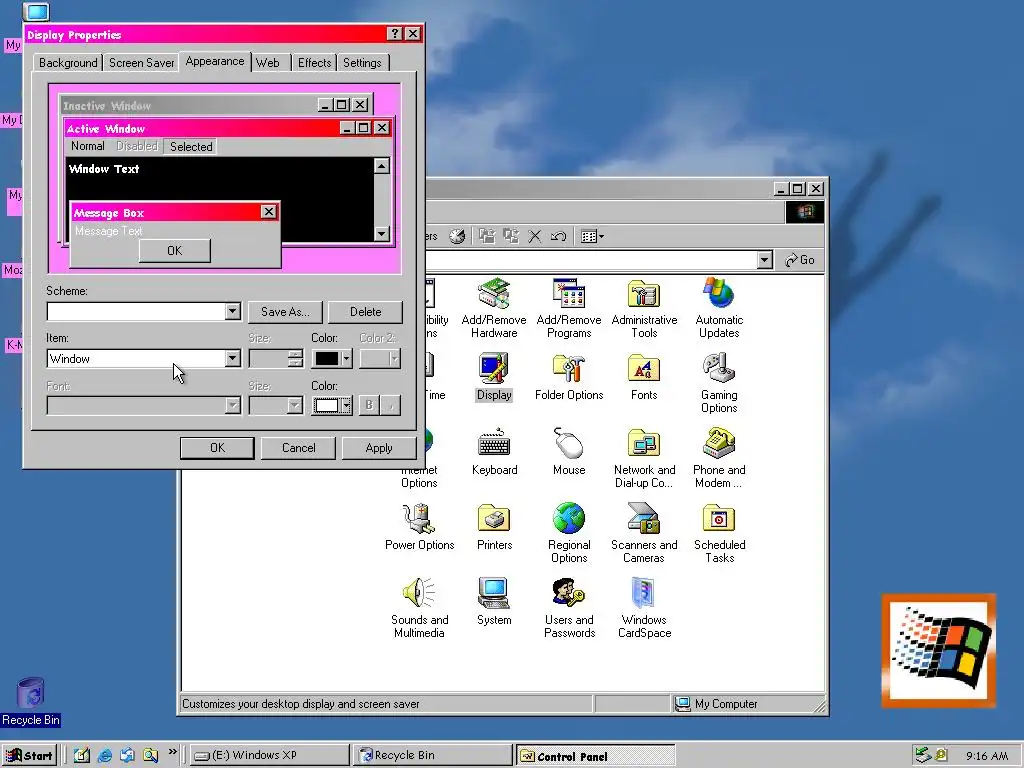Open the Fonts folder icon
The height and width of the screenshot is (768, 1024).
(x=644, y=377)
